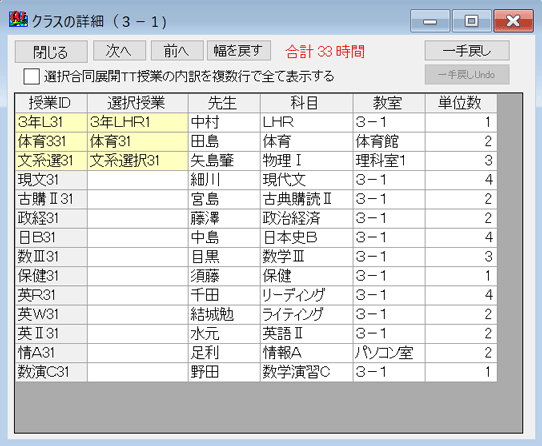Click teacher cell 目黒
Image resolution: width=542 pixels, height=446 pixels.
pos(224,257)
